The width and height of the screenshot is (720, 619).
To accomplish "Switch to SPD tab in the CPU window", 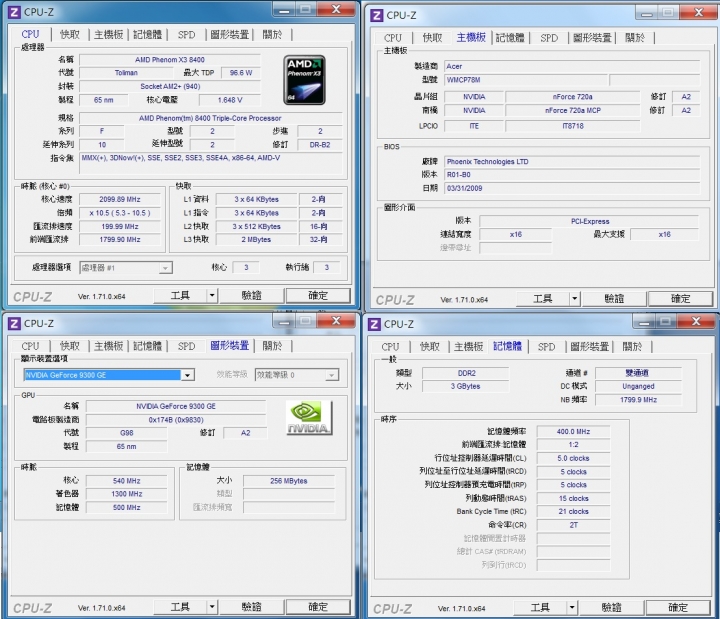I will [x=186, y=34].
